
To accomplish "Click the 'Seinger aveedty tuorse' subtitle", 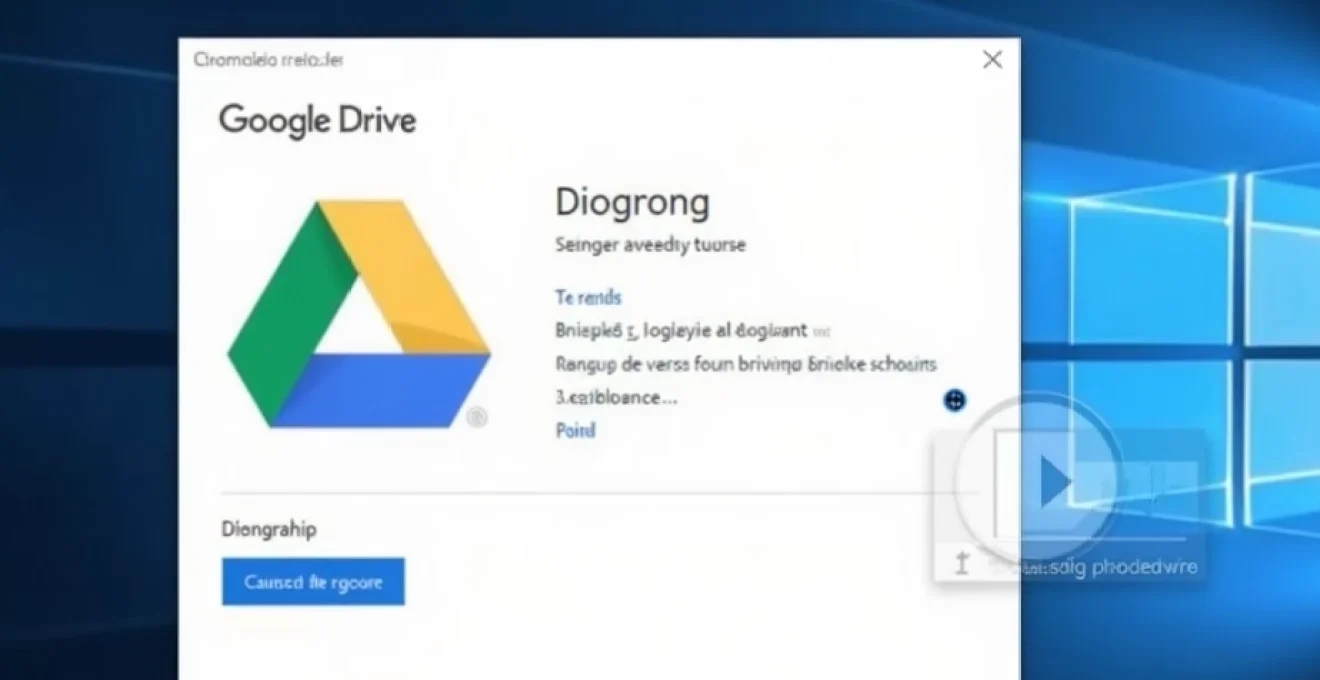I will [649, 244].
